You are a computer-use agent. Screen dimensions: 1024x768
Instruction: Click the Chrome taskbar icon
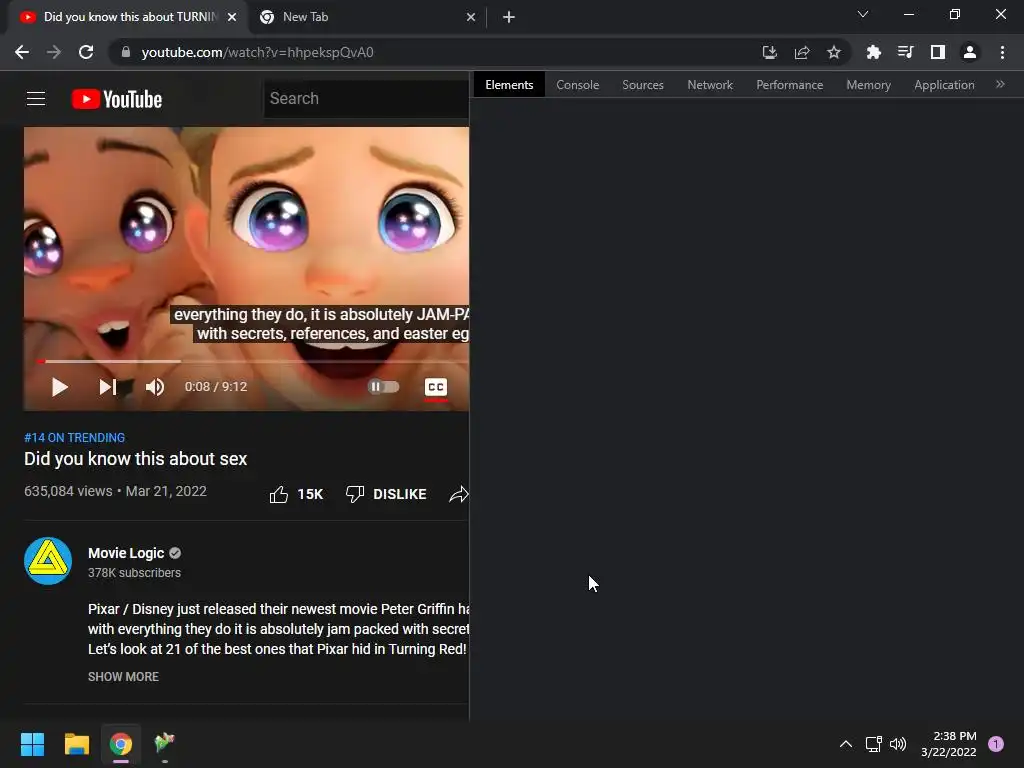tap(121, 744)
